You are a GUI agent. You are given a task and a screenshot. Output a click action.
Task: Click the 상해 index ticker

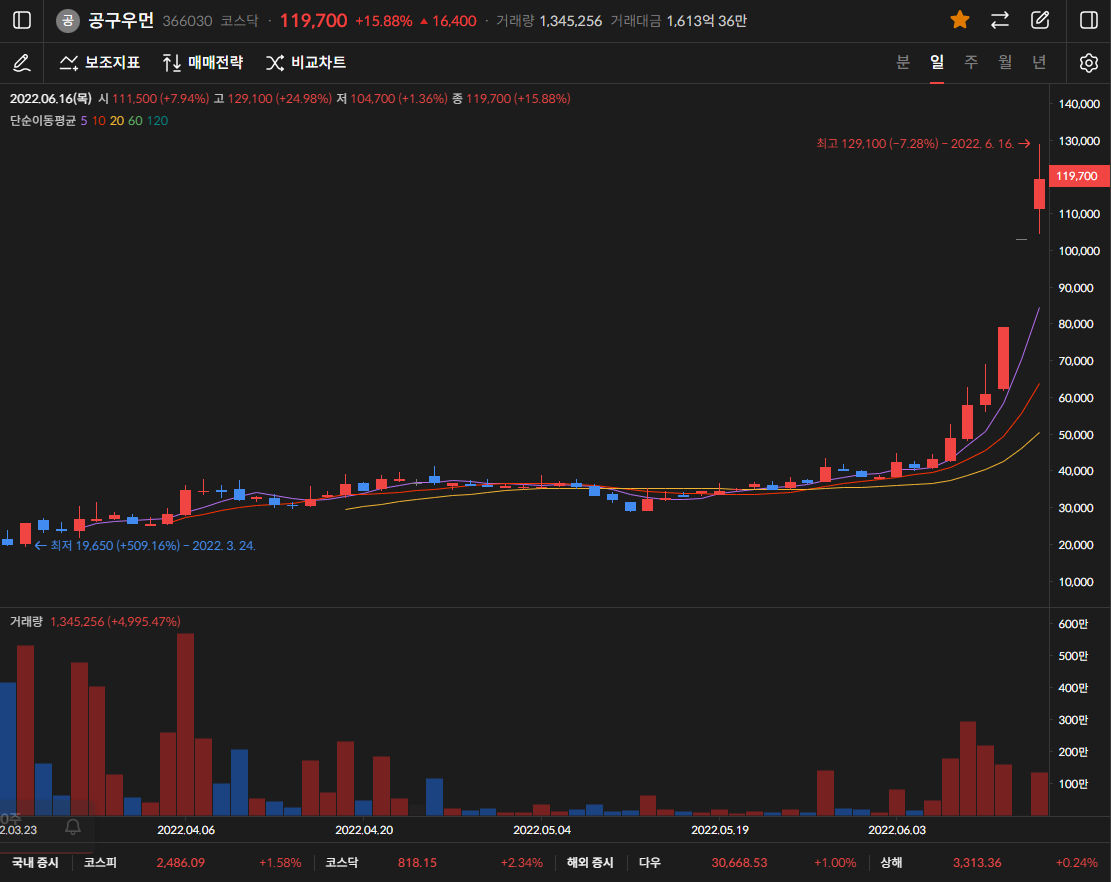(891, 863)
